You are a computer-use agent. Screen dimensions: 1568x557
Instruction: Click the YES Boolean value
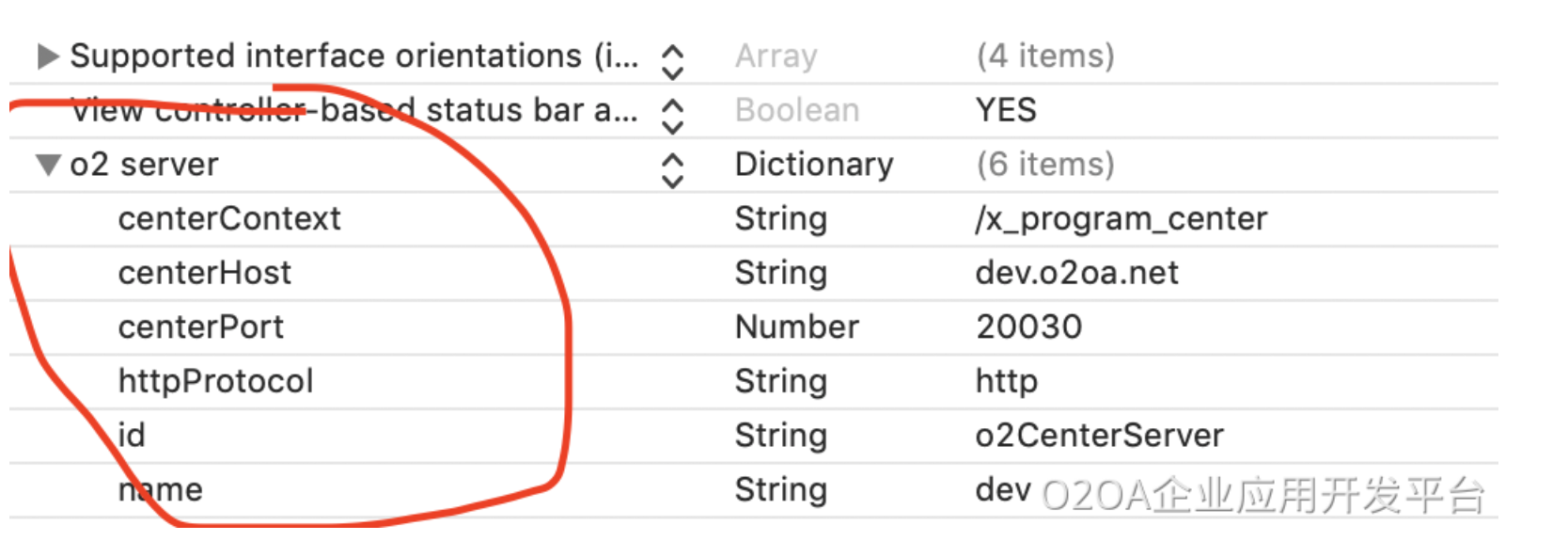(1006, 111)
